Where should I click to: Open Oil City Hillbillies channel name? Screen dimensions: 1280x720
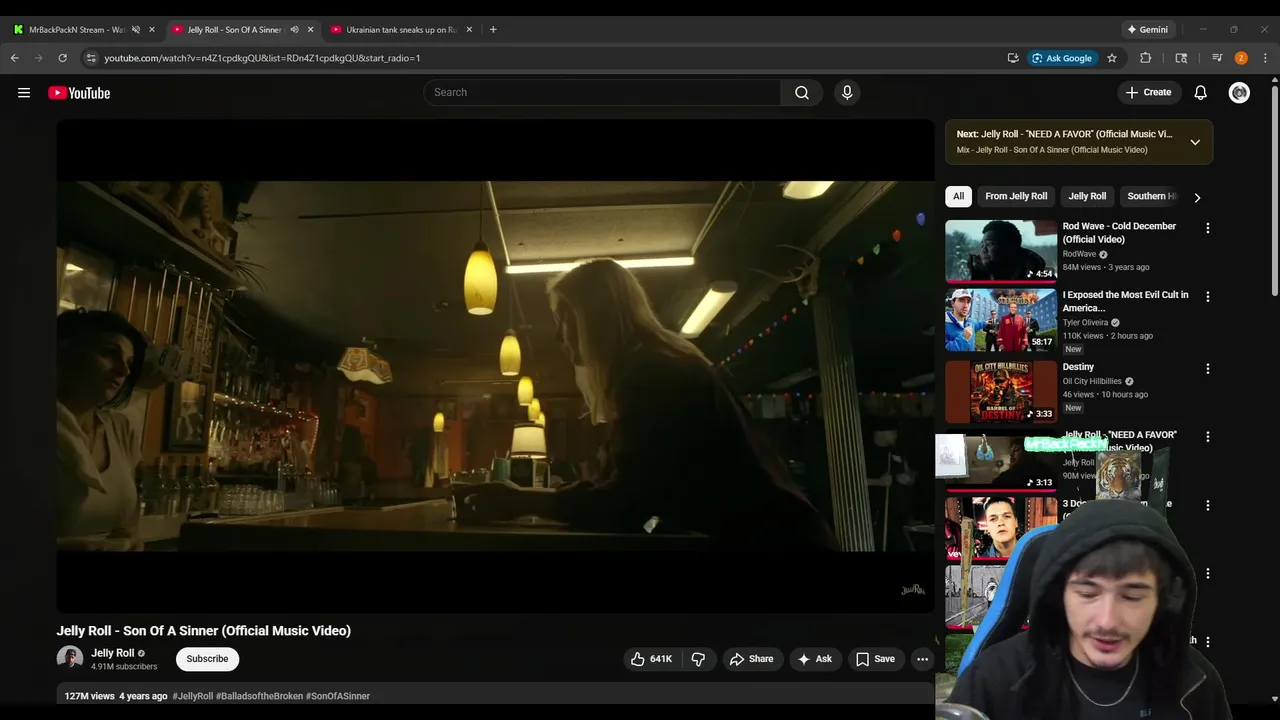click(1092, 381)
